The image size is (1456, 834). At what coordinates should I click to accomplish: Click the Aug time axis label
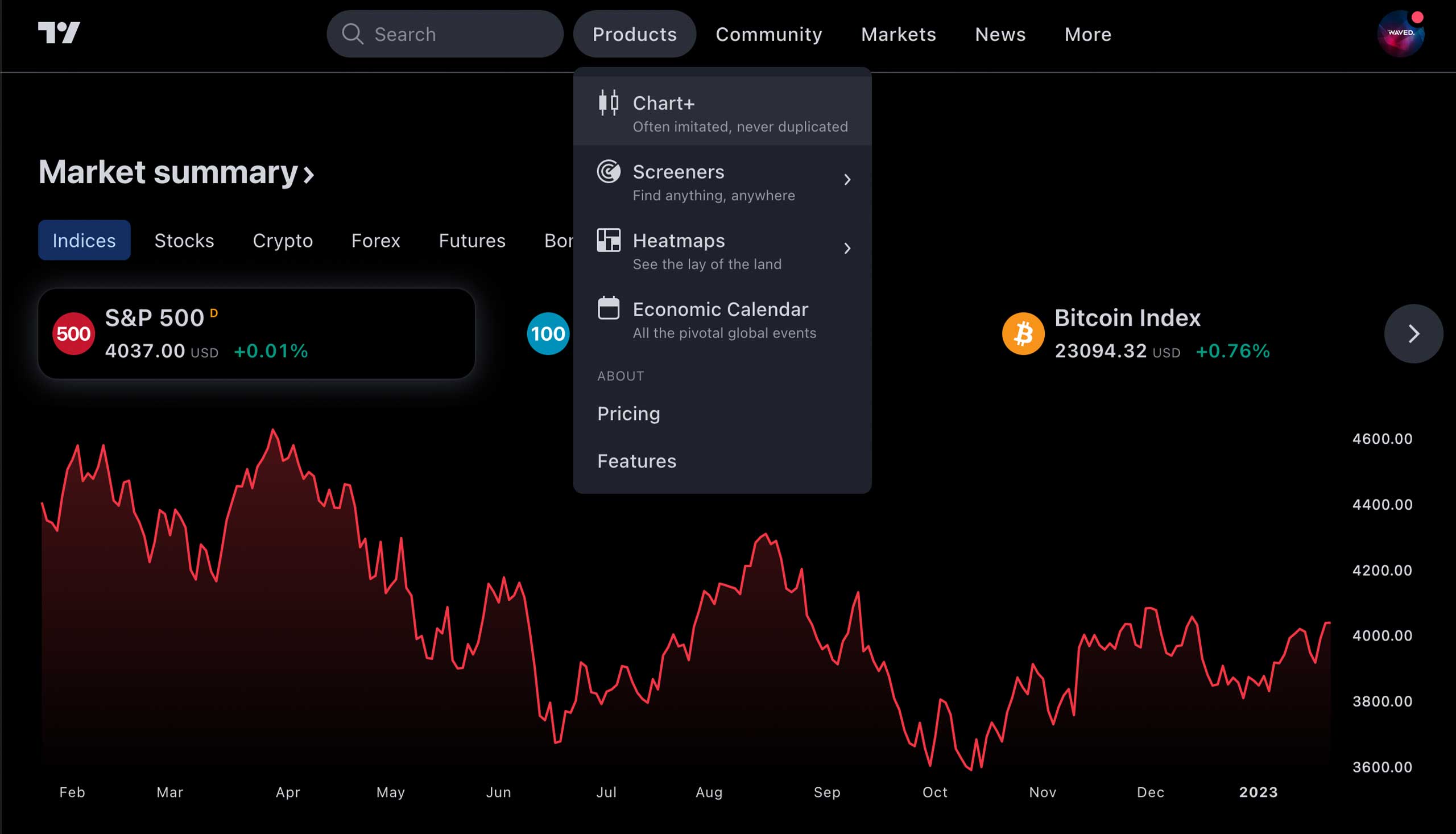(x=709, y=793)
